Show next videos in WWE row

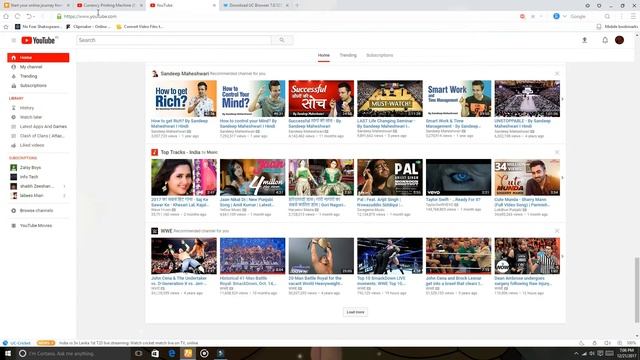(562, 256)
